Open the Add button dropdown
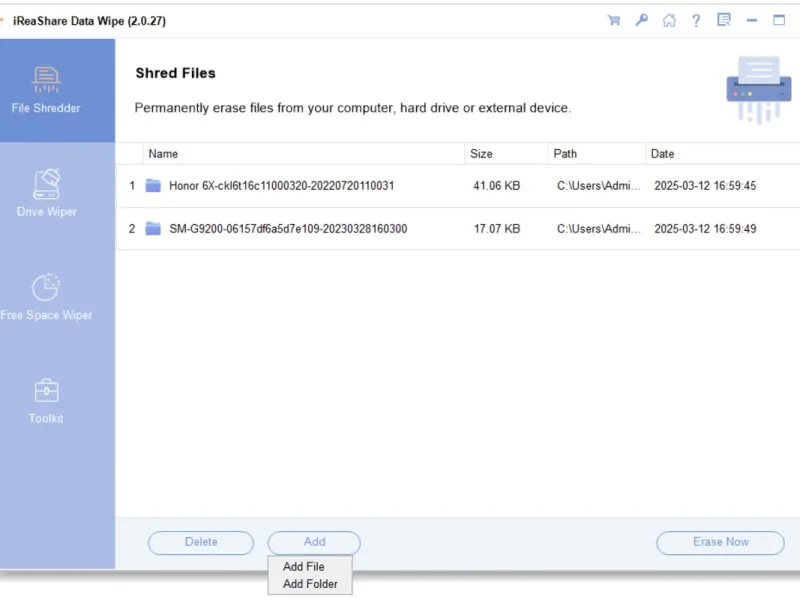 coord(314,542)
